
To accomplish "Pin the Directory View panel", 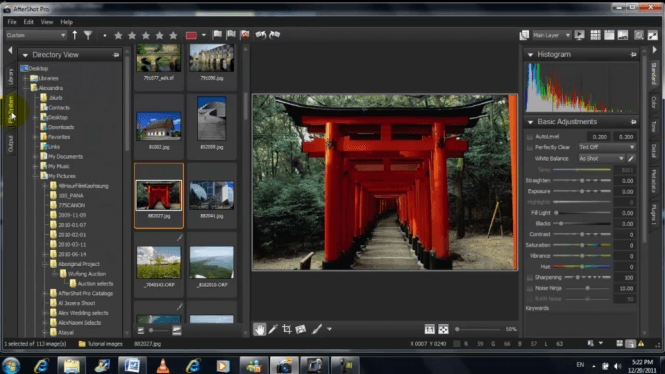I will pos(116,55).
